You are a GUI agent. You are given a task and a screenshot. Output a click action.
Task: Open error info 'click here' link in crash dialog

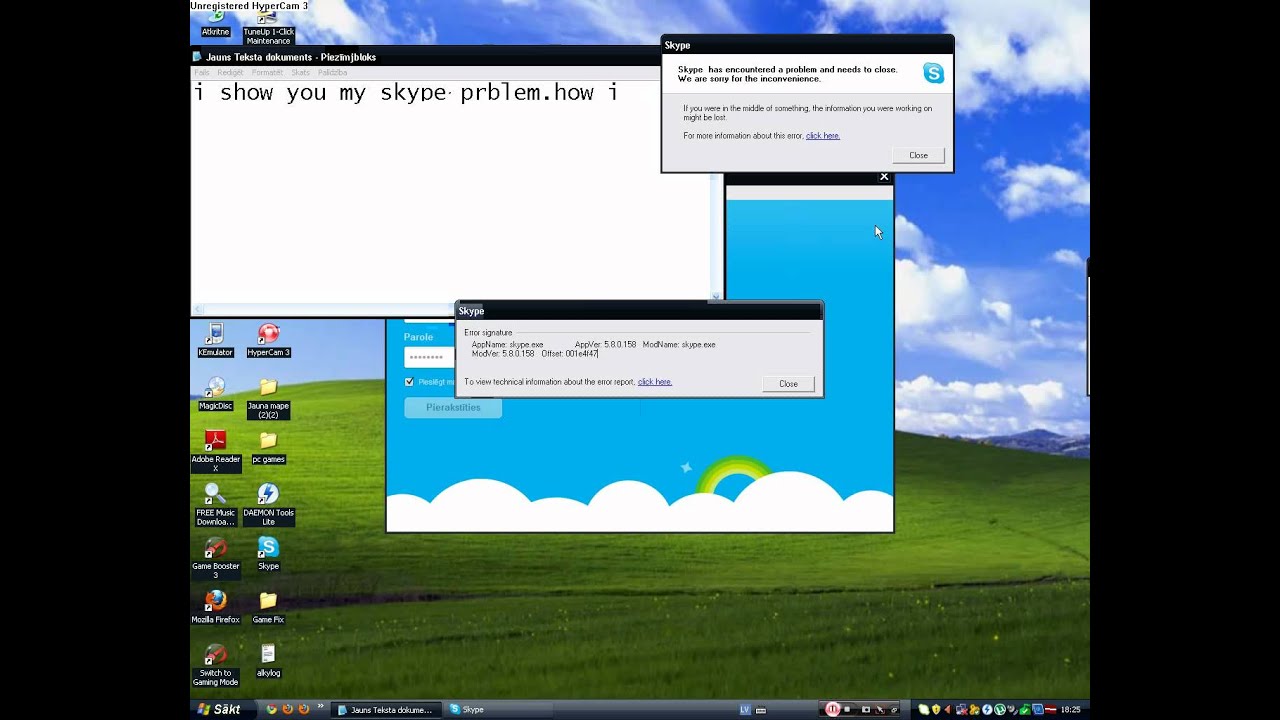[823, 135]
